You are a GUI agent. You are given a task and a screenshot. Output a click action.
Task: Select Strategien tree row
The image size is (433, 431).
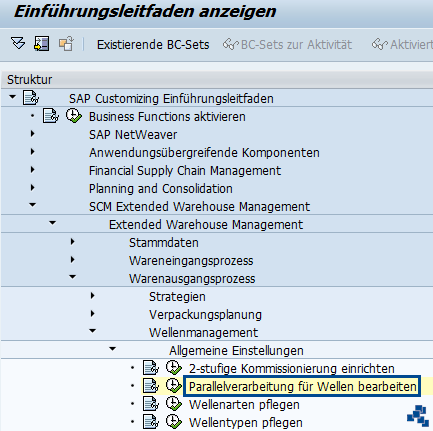[x=177, y=297]
